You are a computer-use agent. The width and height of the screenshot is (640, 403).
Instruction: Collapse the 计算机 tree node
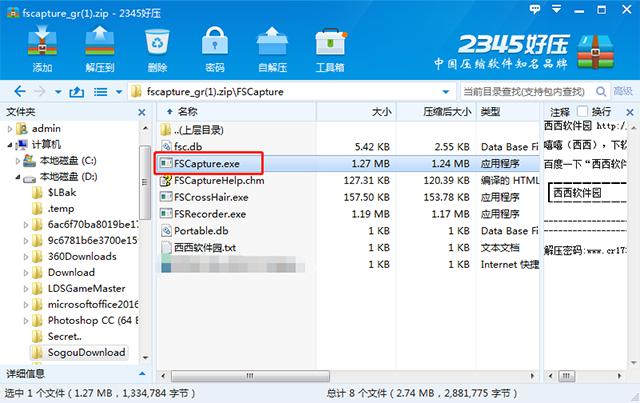click(10, 145)
